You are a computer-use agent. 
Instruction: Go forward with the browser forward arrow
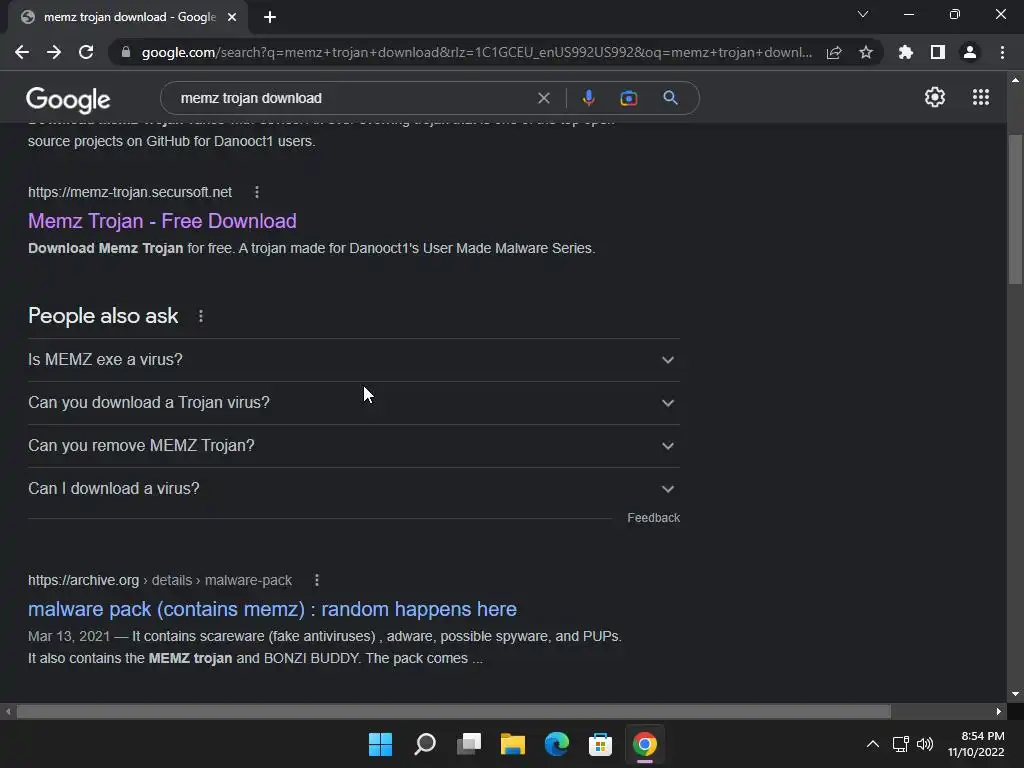(54, 52)
